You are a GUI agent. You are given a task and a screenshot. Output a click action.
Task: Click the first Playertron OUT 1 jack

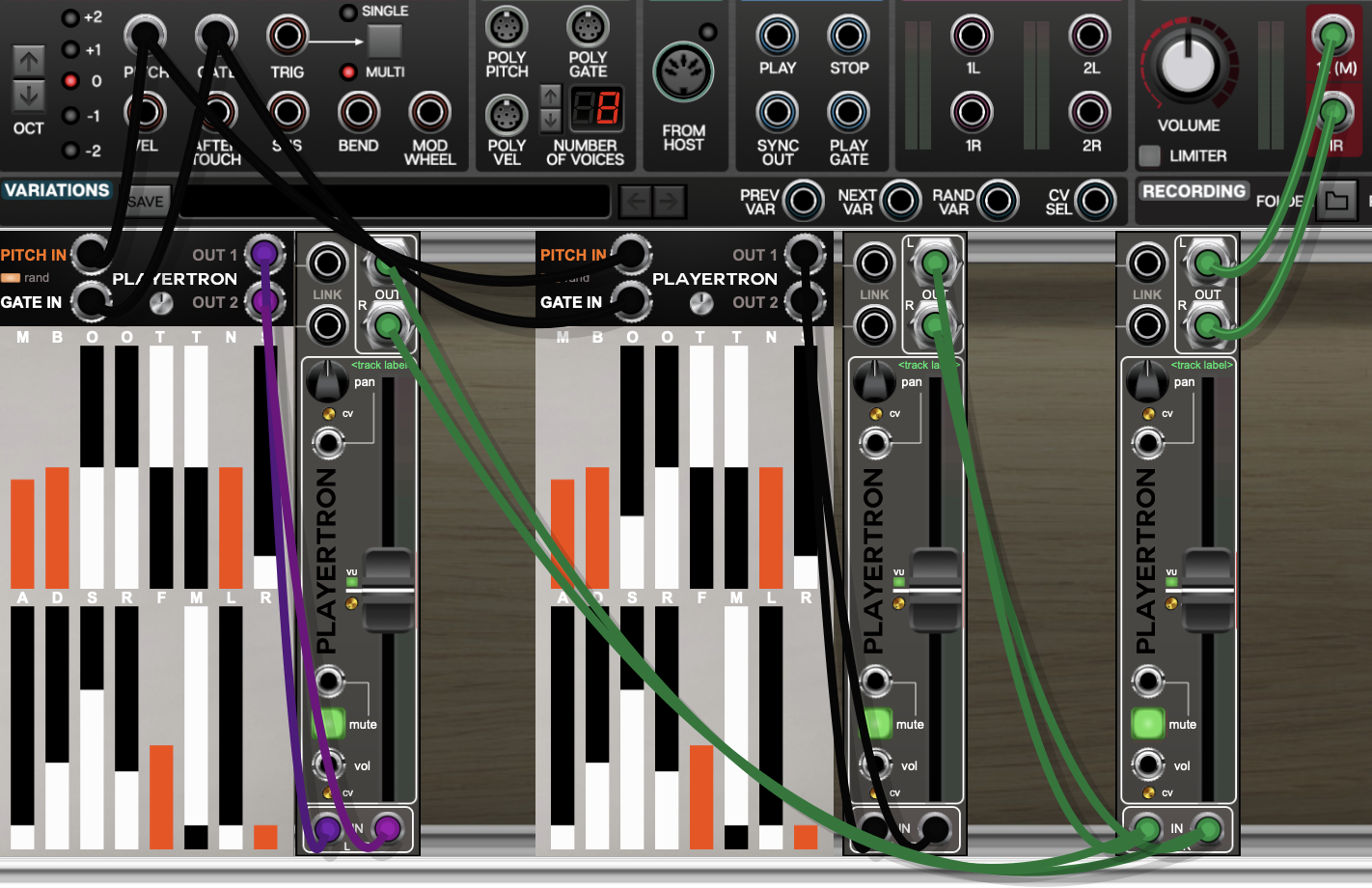[264, 255]
